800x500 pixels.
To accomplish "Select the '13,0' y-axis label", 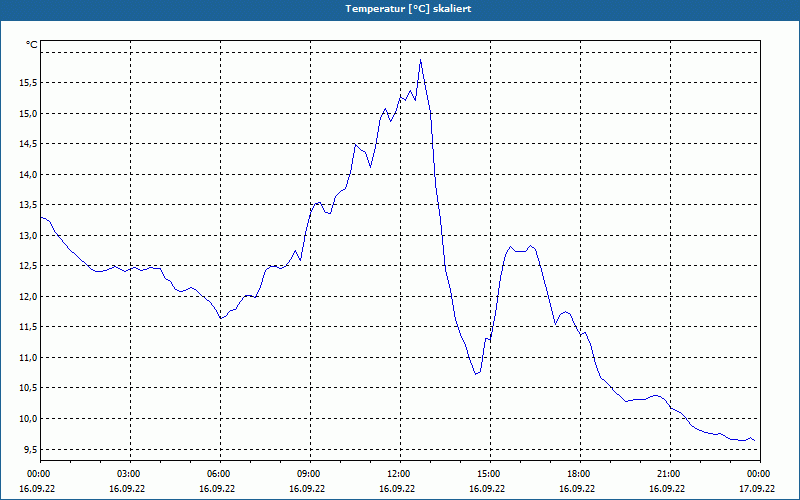I will (28, 236).
